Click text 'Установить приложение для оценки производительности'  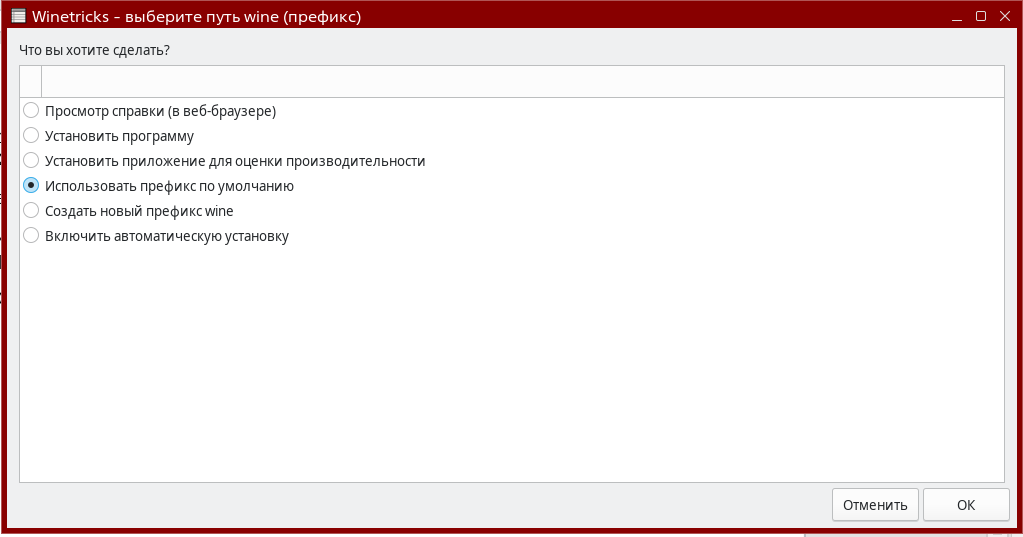click(235, 161)
